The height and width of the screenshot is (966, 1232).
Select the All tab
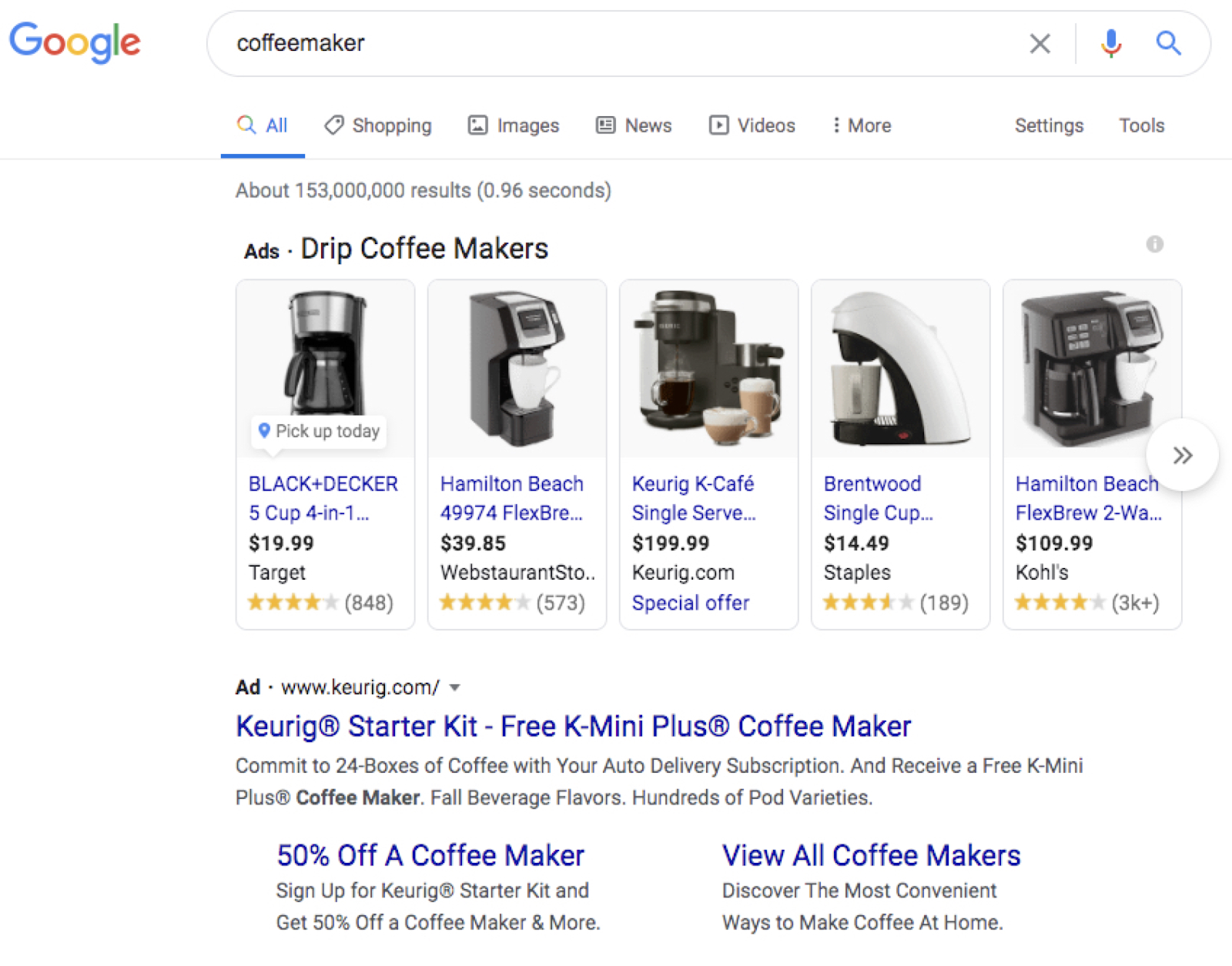click(x=262, y=125)
